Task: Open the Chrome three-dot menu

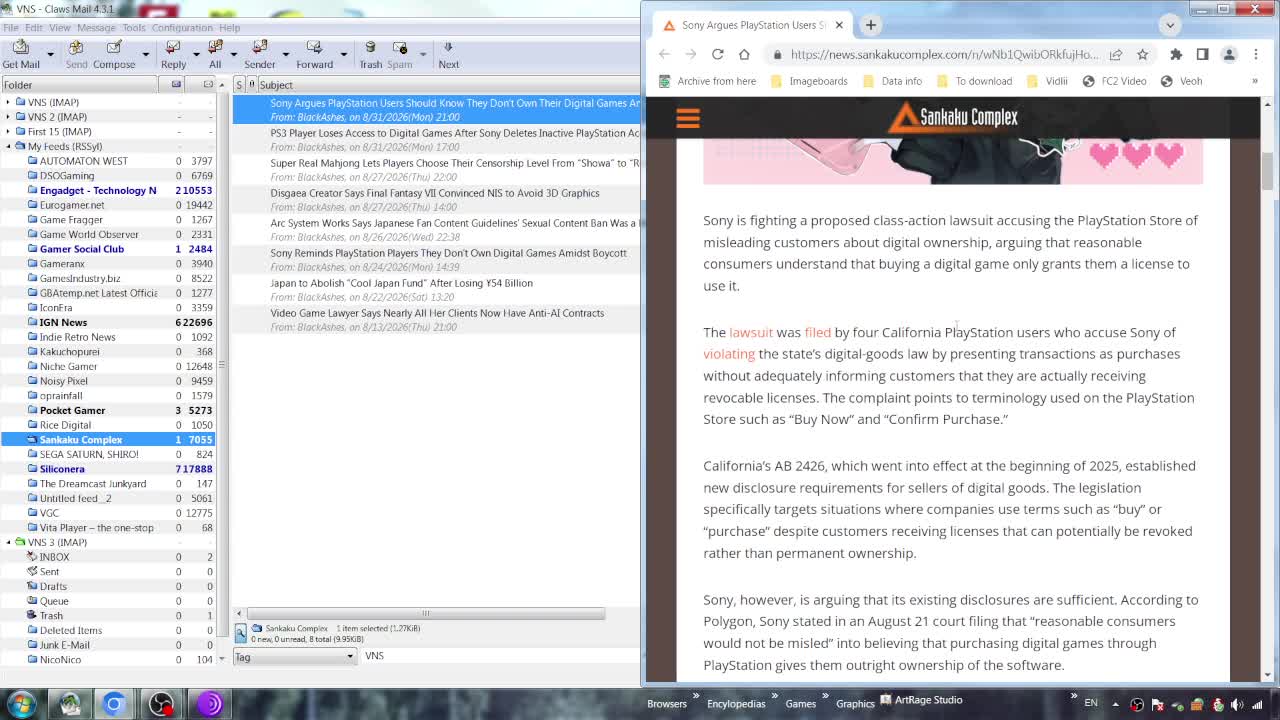Action: [x=1256, y=54]
